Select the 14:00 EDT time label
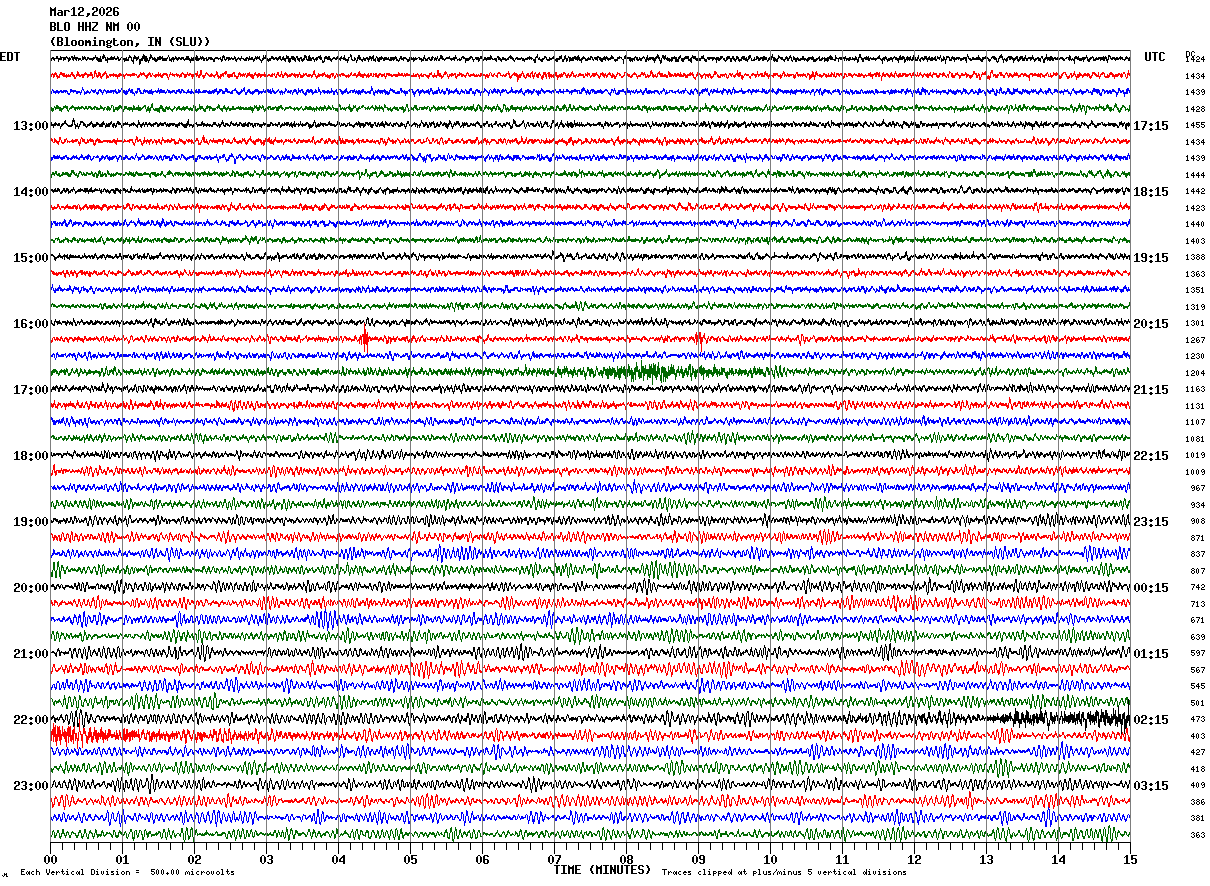Viewport: 1210px width, 886px height. pos(30,192)
